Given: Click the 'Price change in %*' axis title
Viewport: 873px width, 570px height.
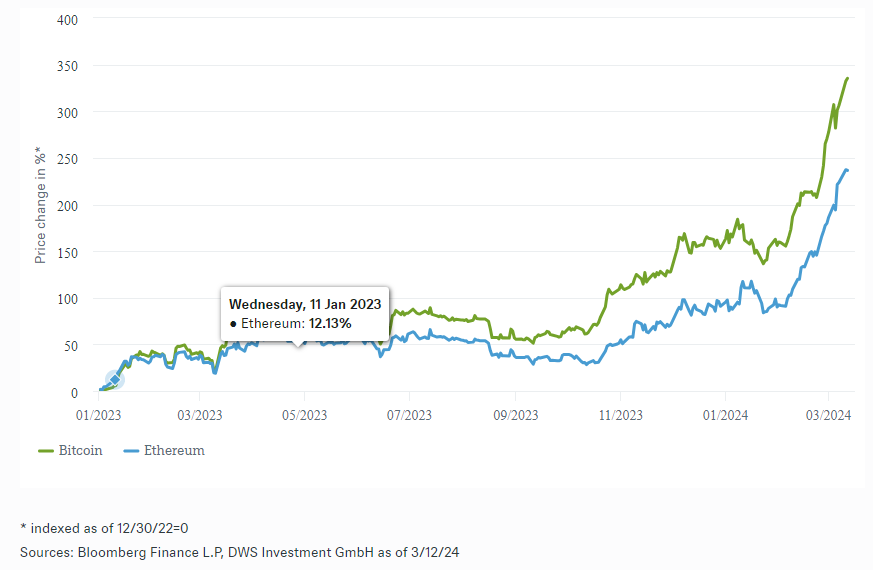Looking at the screenshot, I should [41, 204].
